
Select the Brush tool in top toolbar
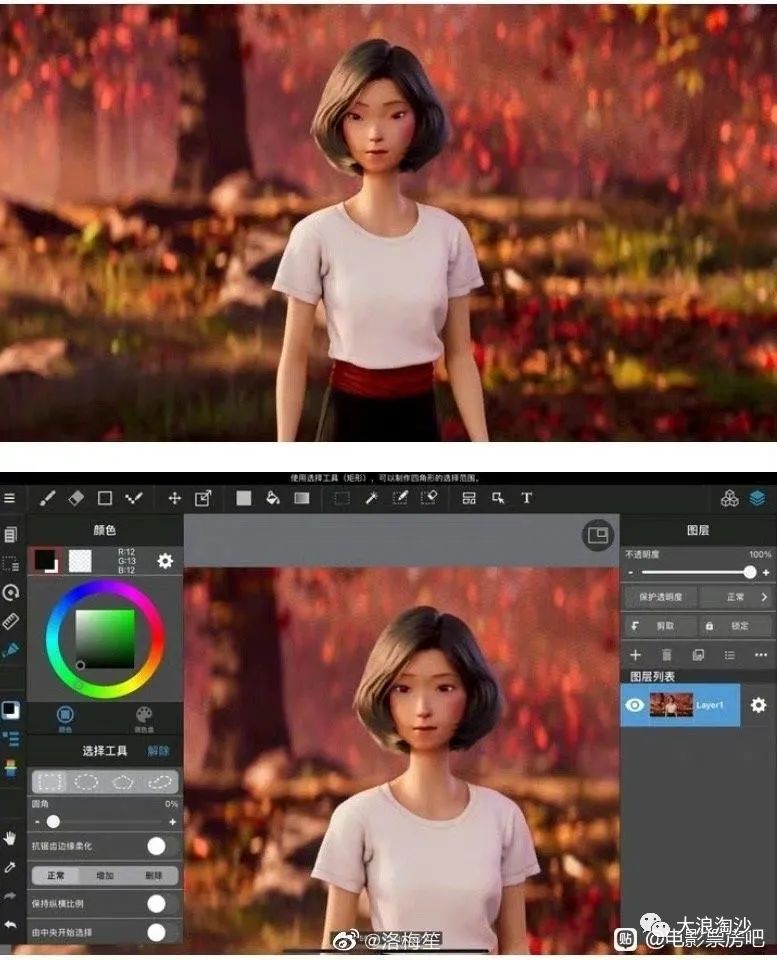click(47, 498)
